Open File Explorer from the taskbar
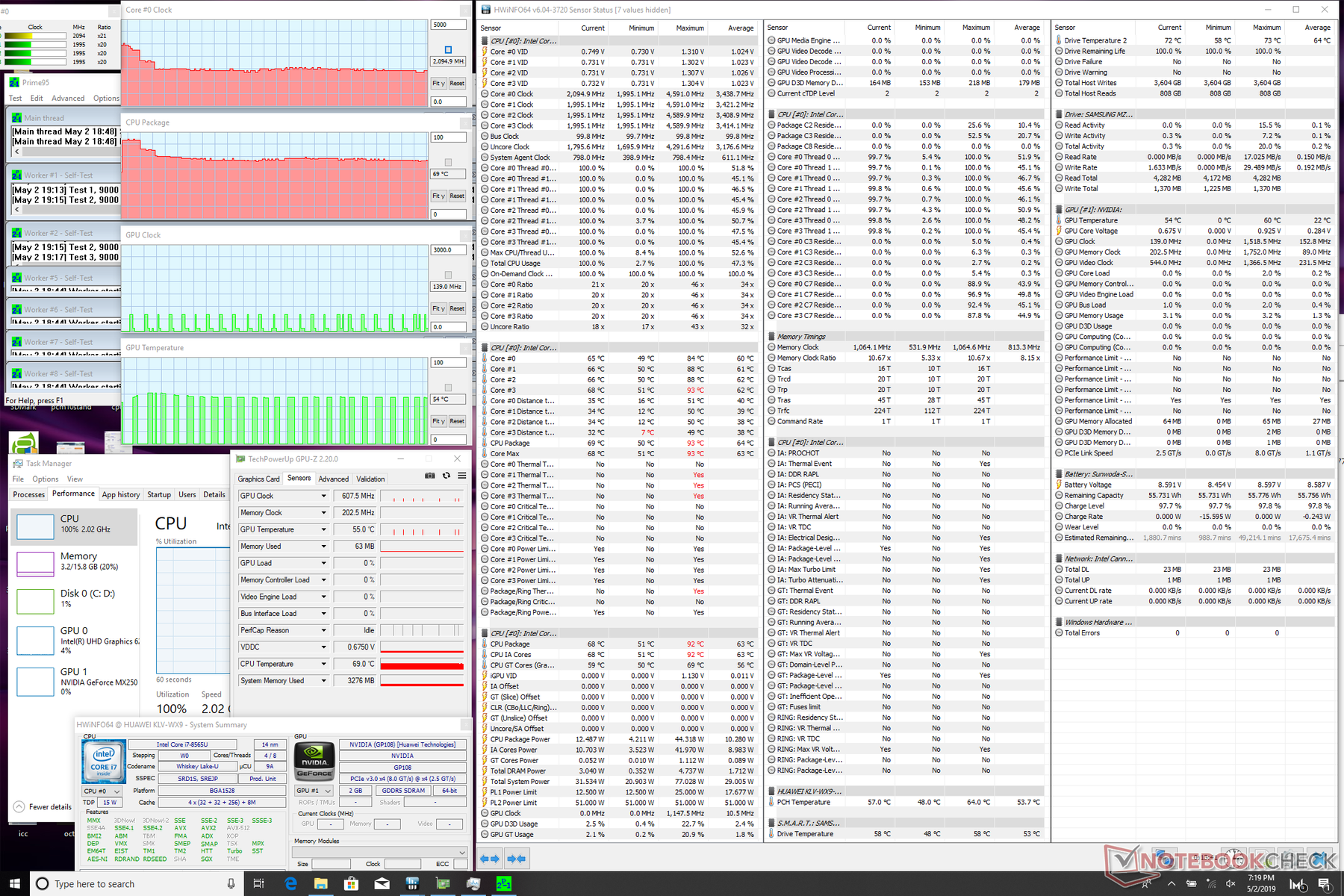The width and height of the screenshot is (1344, 896). point(321,883)
